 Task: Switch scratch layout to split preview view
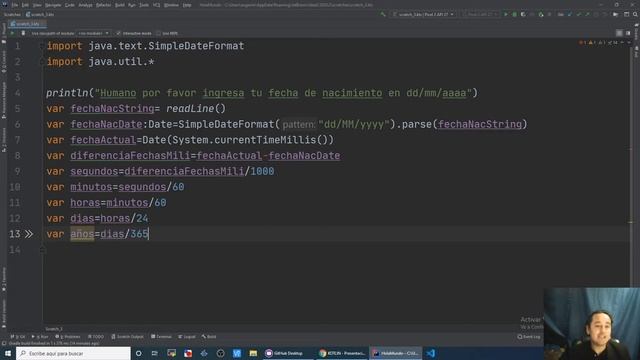[x=628, y=33]
